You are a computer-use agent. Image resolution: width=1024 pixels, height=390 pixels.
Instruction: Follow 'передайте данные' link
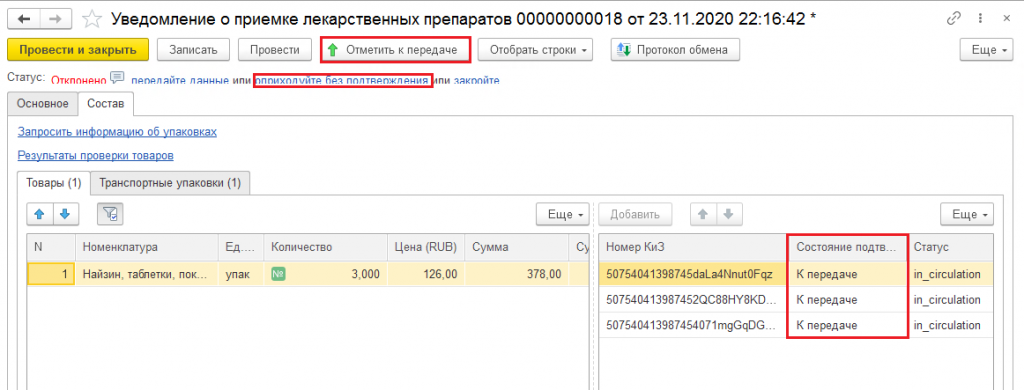180,80
